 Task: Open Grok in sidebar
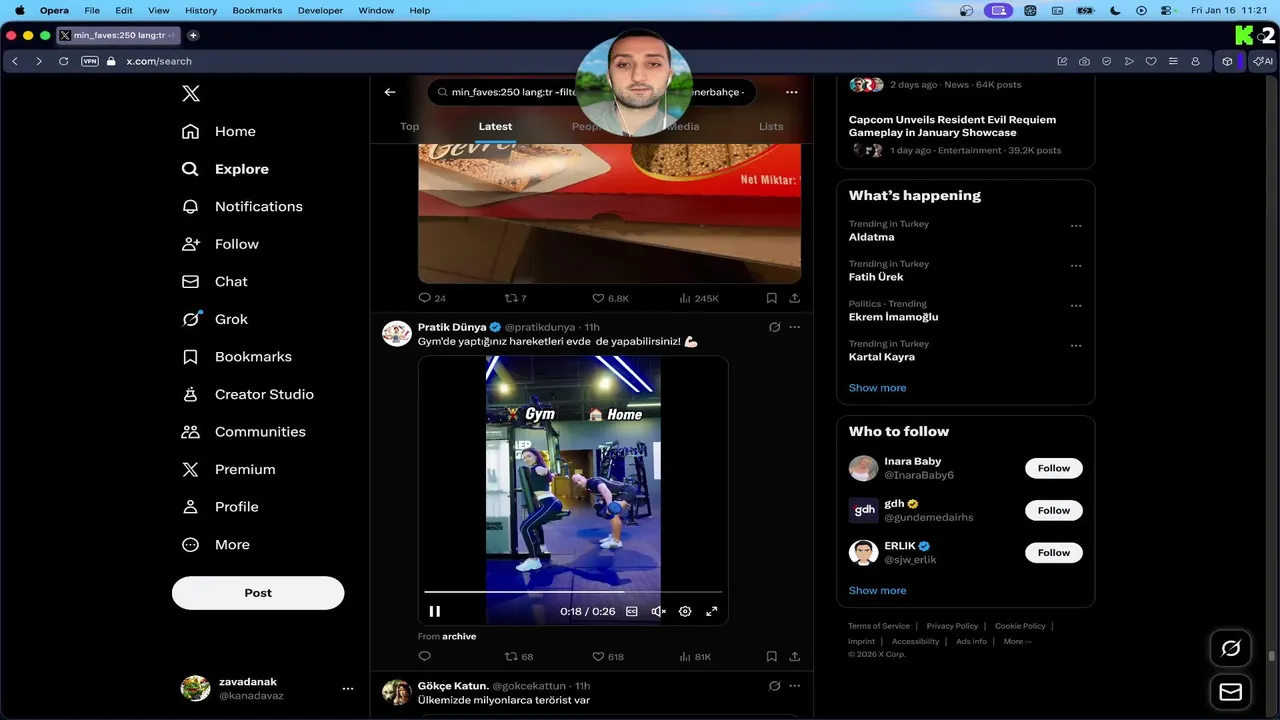[215, 319]
